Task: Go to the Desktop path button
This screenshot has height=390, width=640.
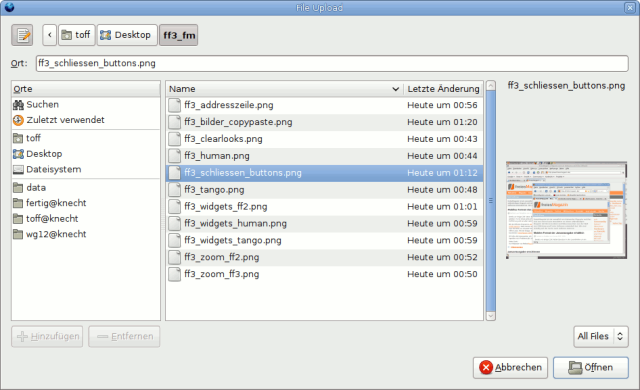Action: click(127, 35)
